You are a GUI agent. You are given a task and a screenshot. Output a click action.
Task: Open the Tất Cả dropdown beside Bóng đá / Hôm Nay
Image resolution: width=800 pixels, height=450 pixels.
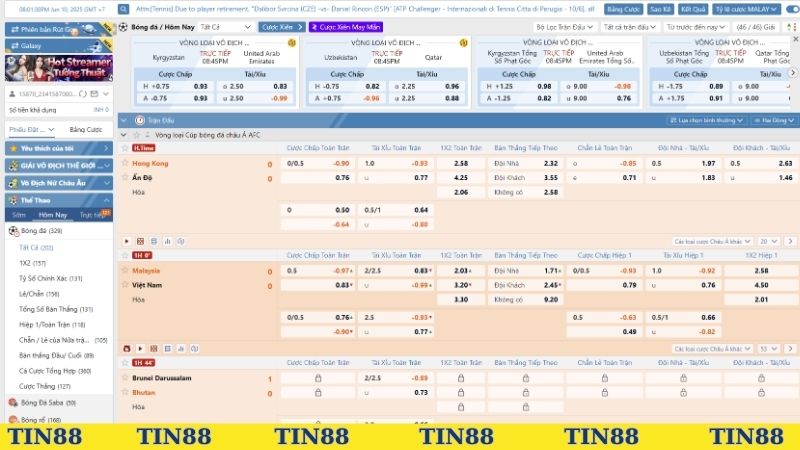[225, 27]
